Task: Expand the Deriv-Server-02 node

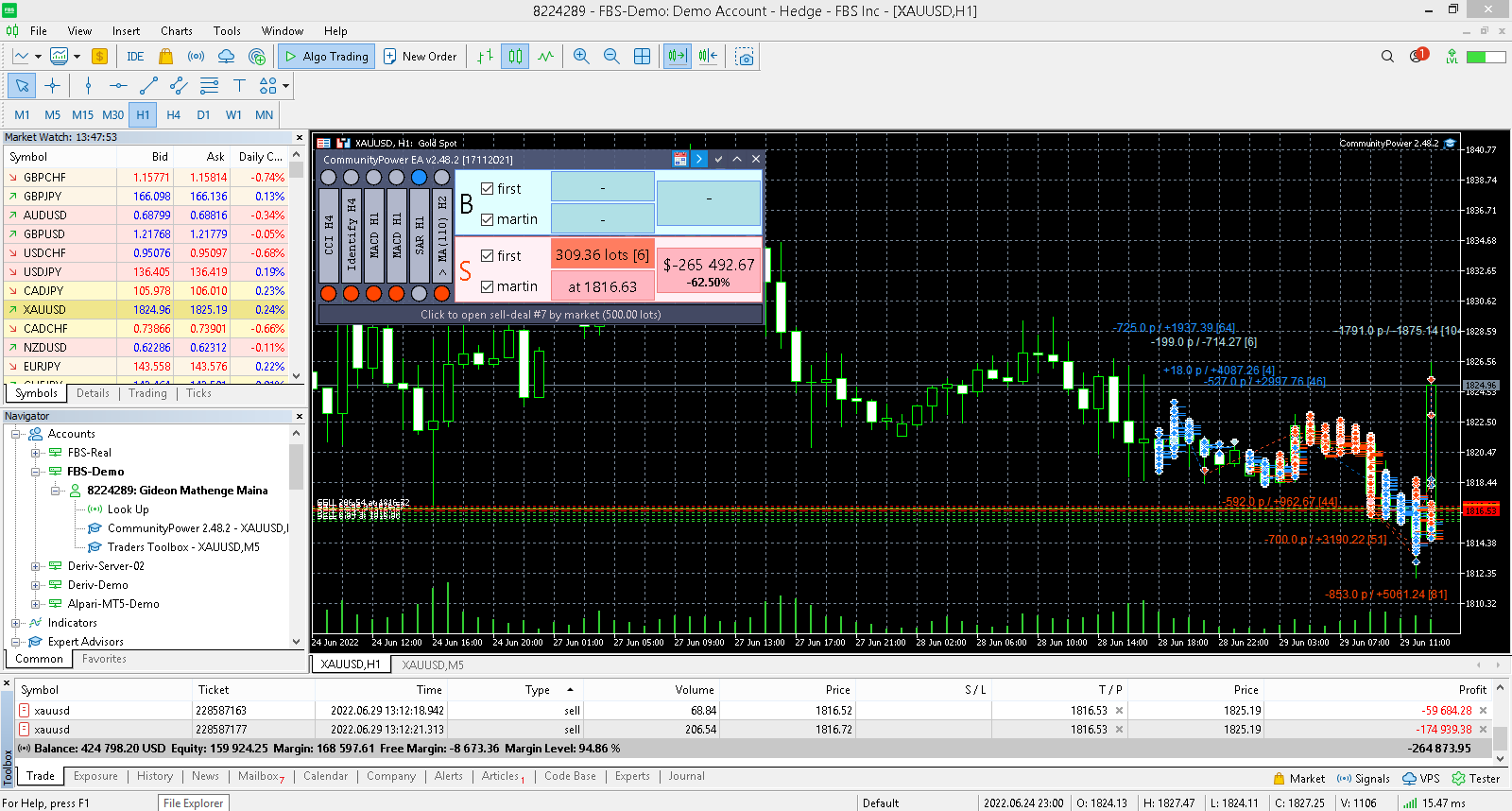Action: click(36, 566)
